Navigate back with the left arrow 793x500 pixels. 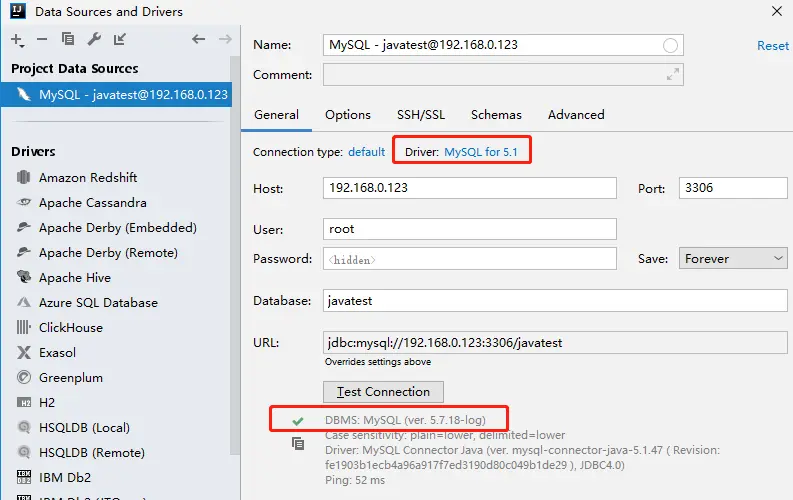pyautogui.click(x=198, y=40)
